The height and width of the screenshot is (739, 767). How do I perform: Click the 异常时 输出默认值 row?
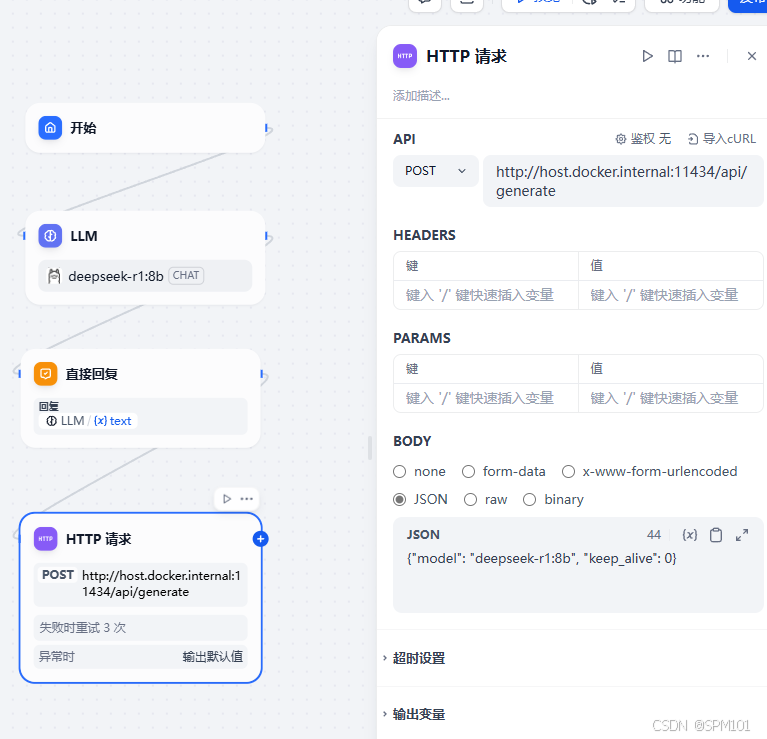pos(140,657)
